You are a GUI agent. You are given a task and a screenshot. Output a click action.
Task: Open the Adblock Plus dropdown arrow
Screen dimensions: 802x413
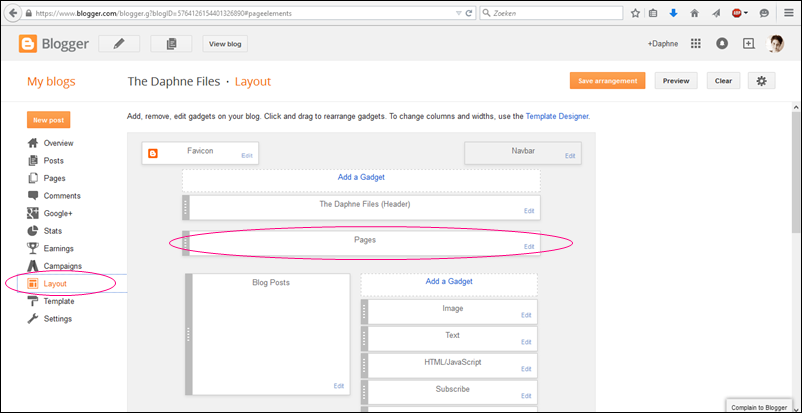[746, 13]
